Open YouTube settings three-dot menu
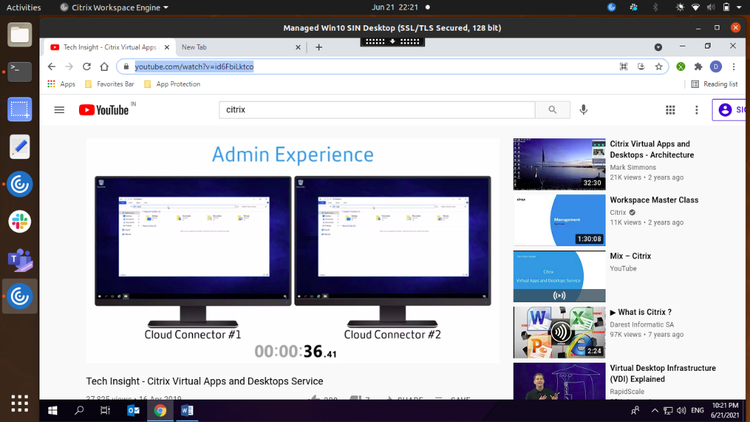The width and height of the screenshot is (750, 422). [x=696, y=110]
